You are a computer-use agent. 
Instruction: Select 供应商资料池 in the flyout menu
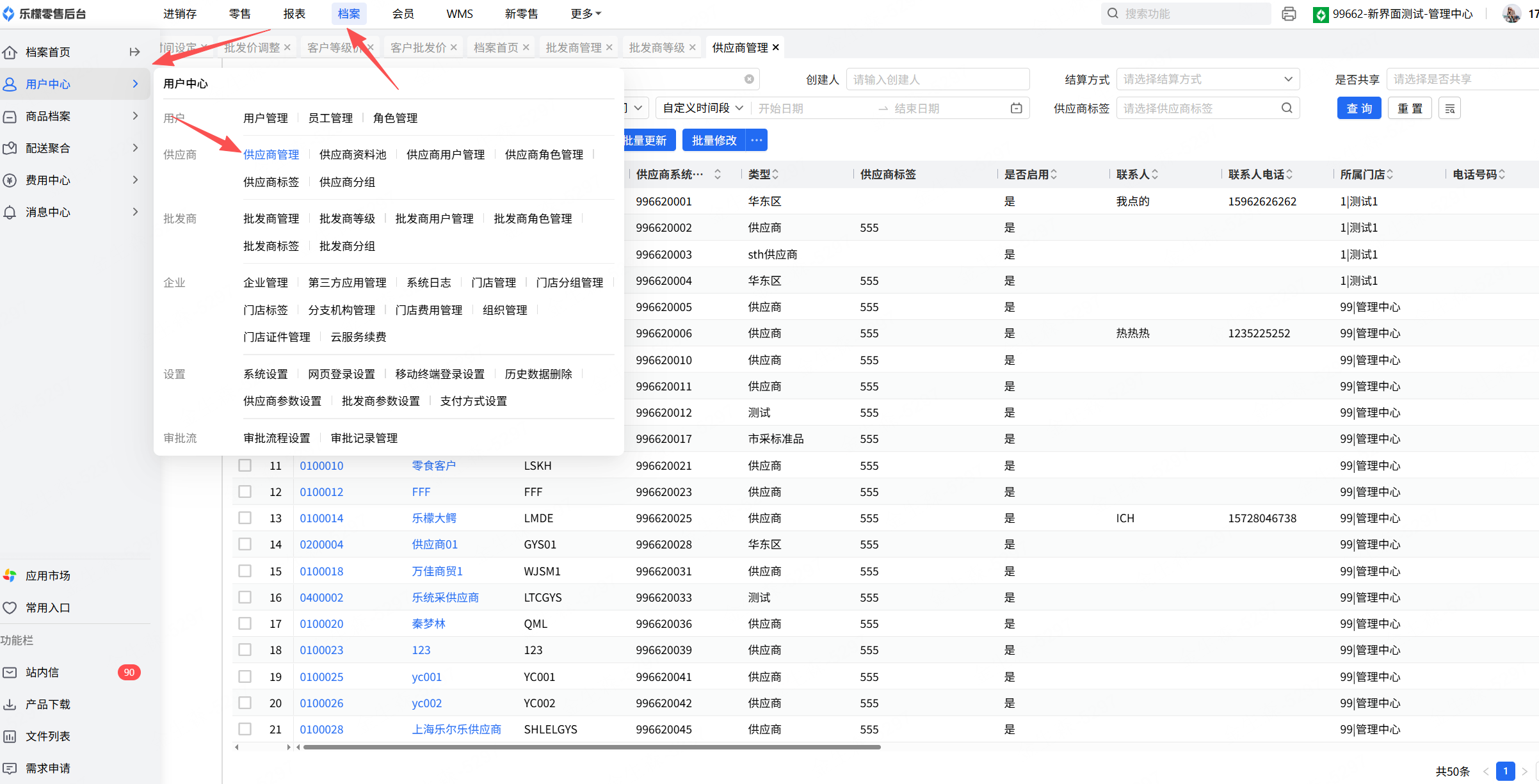(x=353, y=154)
